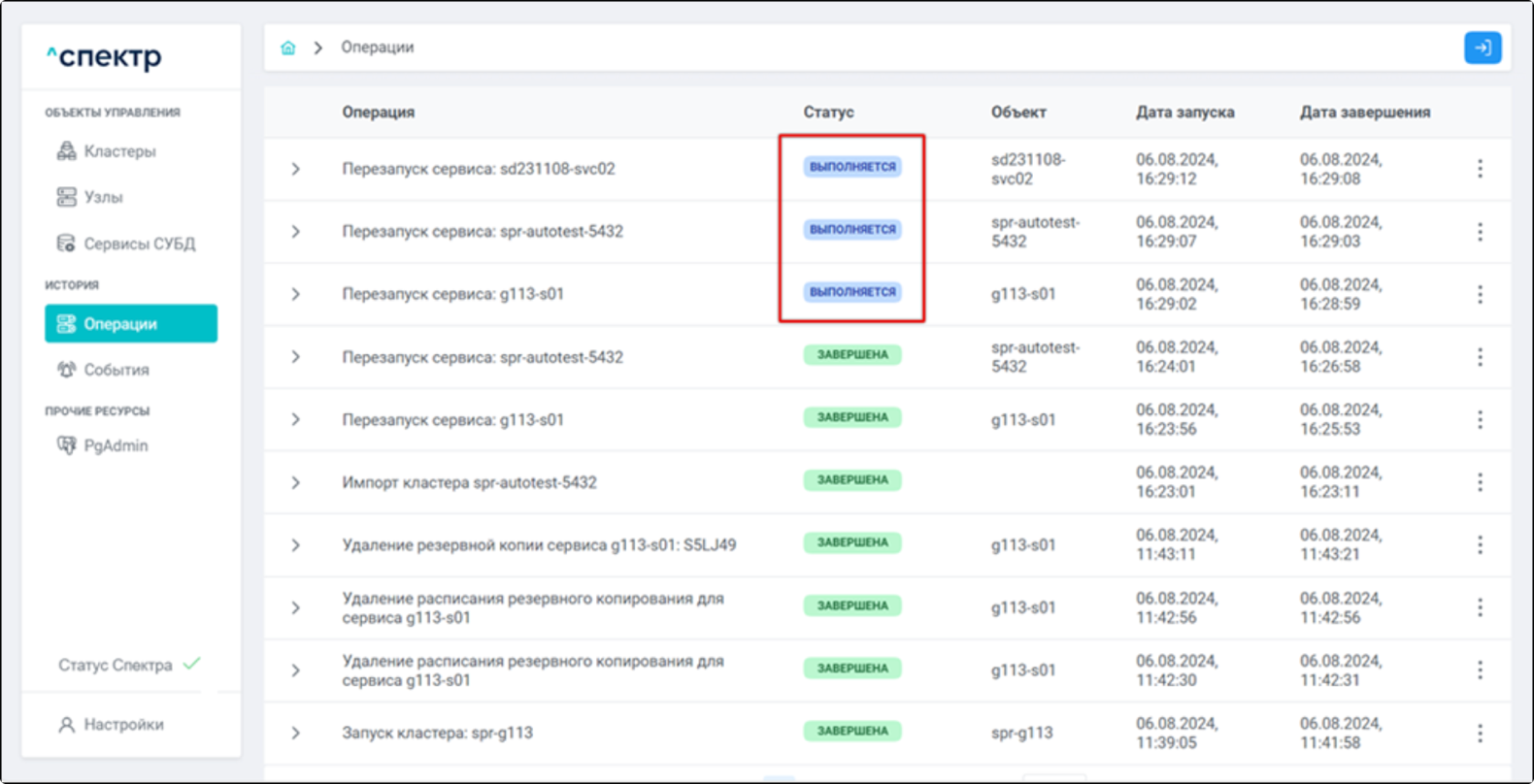Open kebab menu for sd231108-svc02 restart row

1480,169
